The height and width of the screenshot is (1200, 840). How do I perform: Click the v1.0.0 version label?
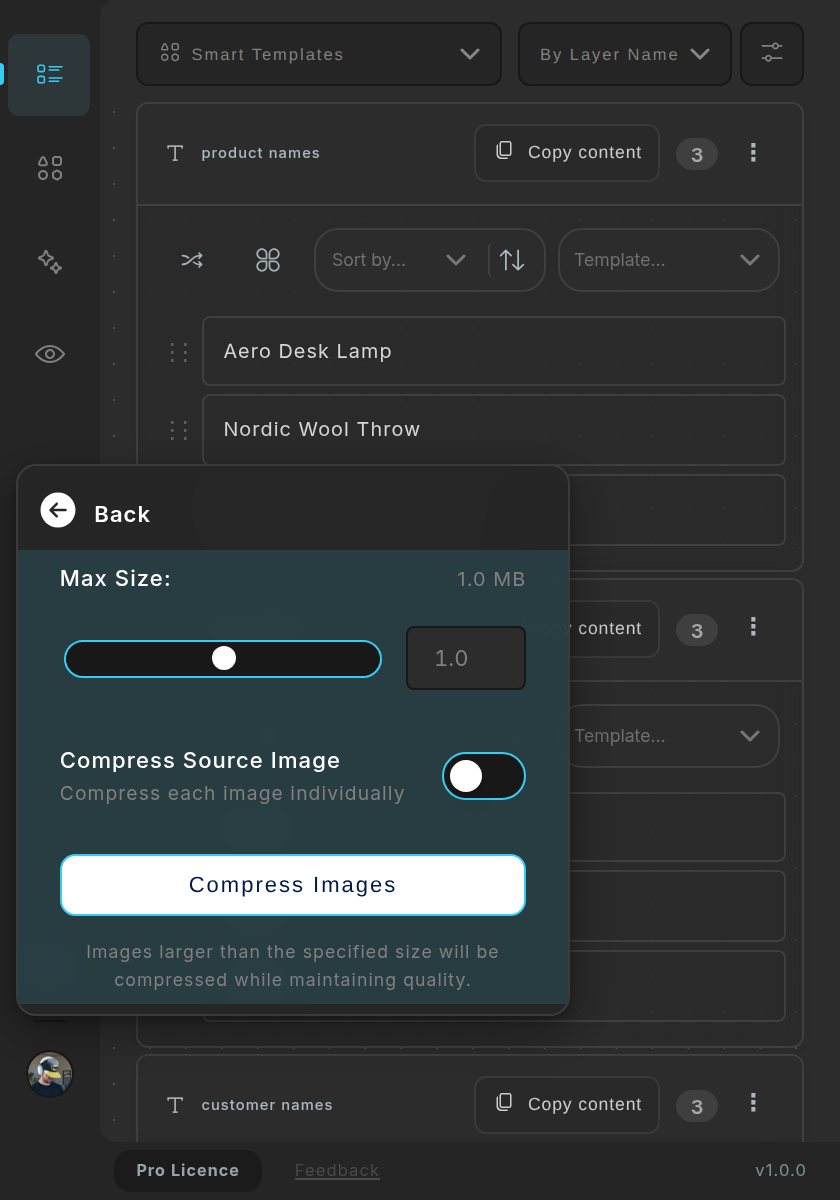780,1171
